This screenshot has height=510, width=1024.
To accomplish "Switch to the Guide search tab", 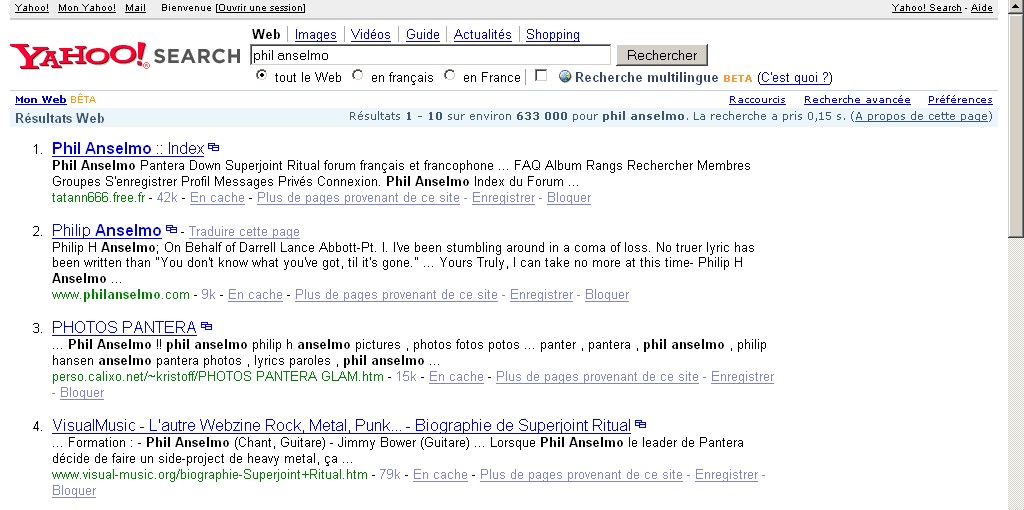I will click(x=423, y=35).
